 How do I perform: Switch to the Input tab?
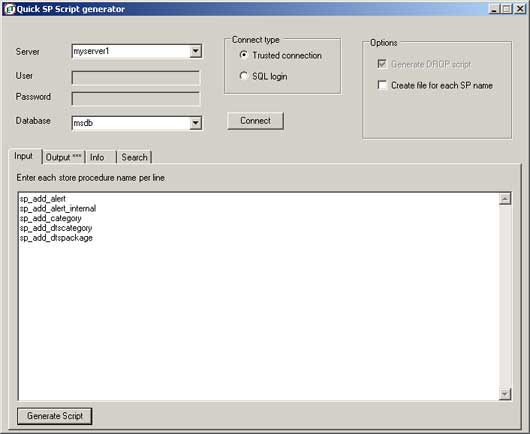(24, 156)
